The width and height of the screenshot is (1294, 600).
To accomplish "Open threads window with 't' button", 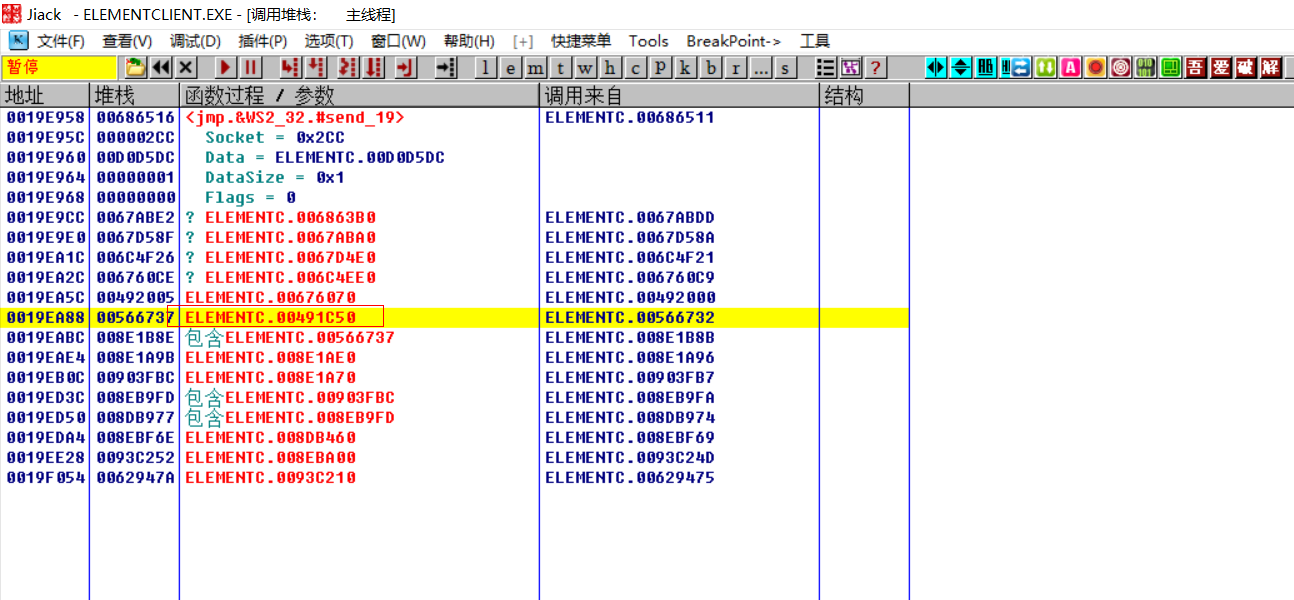I will coord(561,67).
